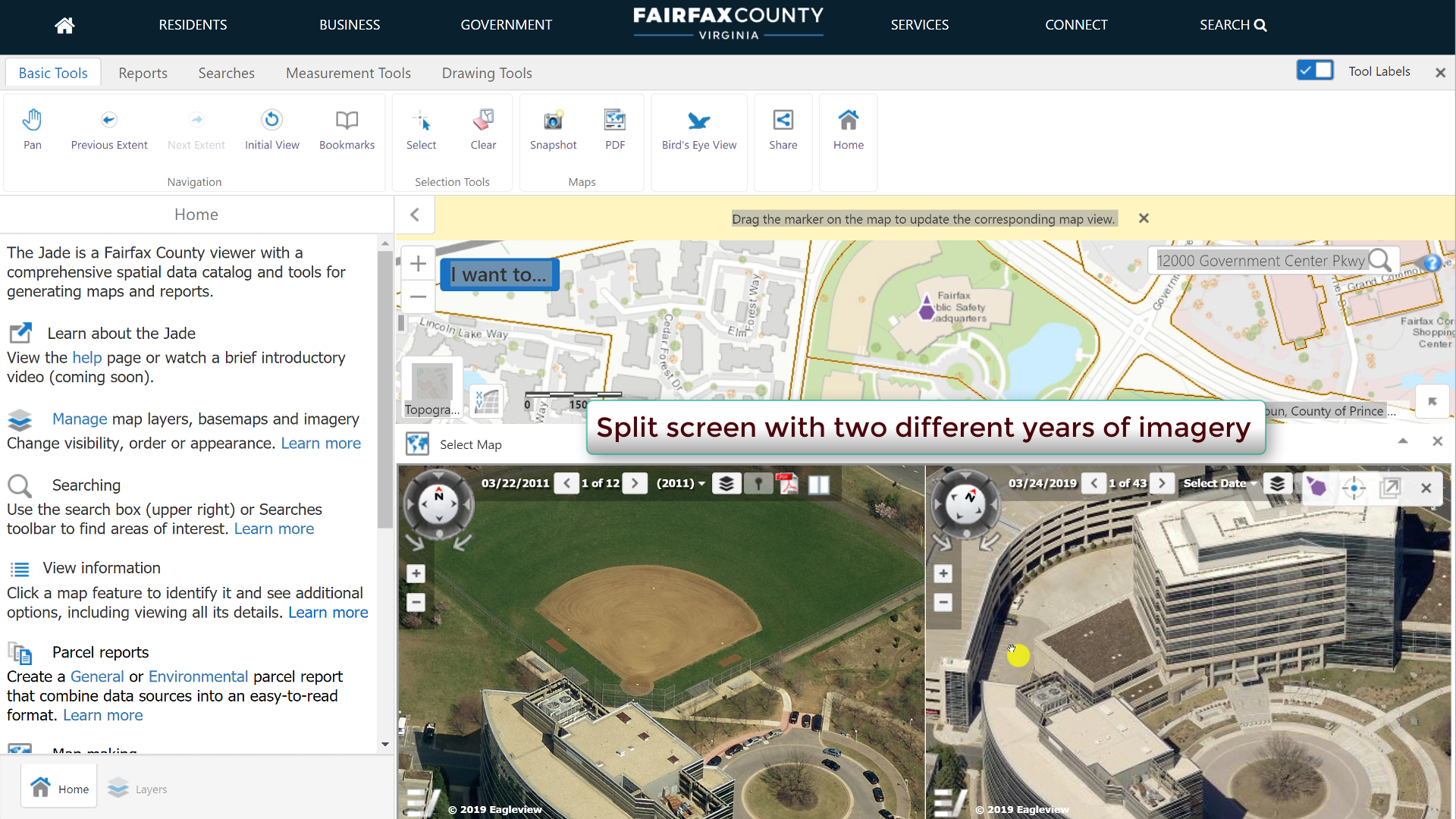
Task: Click SEARCH in header
Action: (1233, 25)
